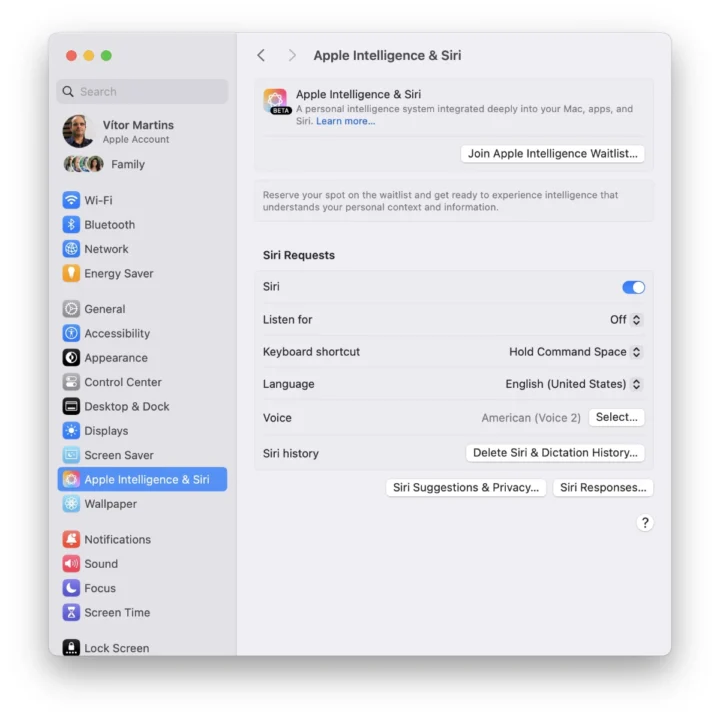The height and width of the screenshot is (720, 720).
Task: Click the Appearance icon
Action: [x=71, y=357]
